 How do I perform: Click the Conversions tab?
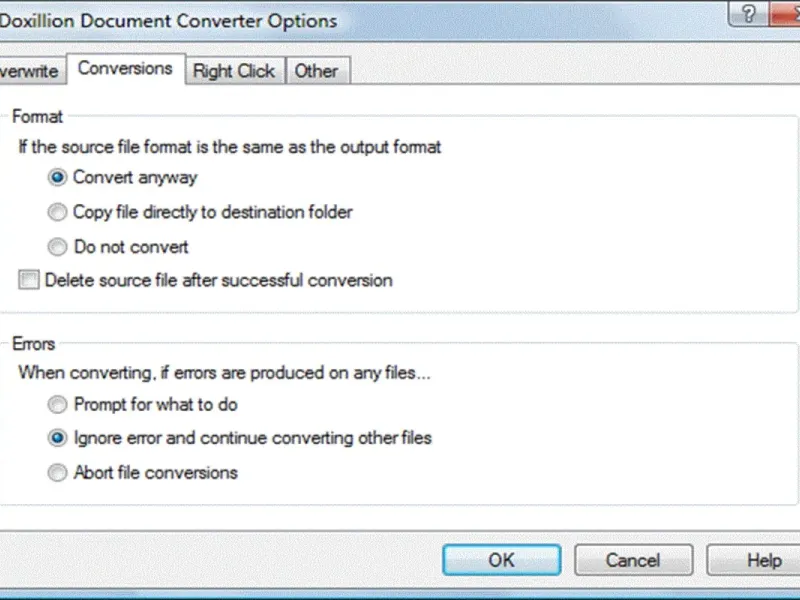point(125,69)
